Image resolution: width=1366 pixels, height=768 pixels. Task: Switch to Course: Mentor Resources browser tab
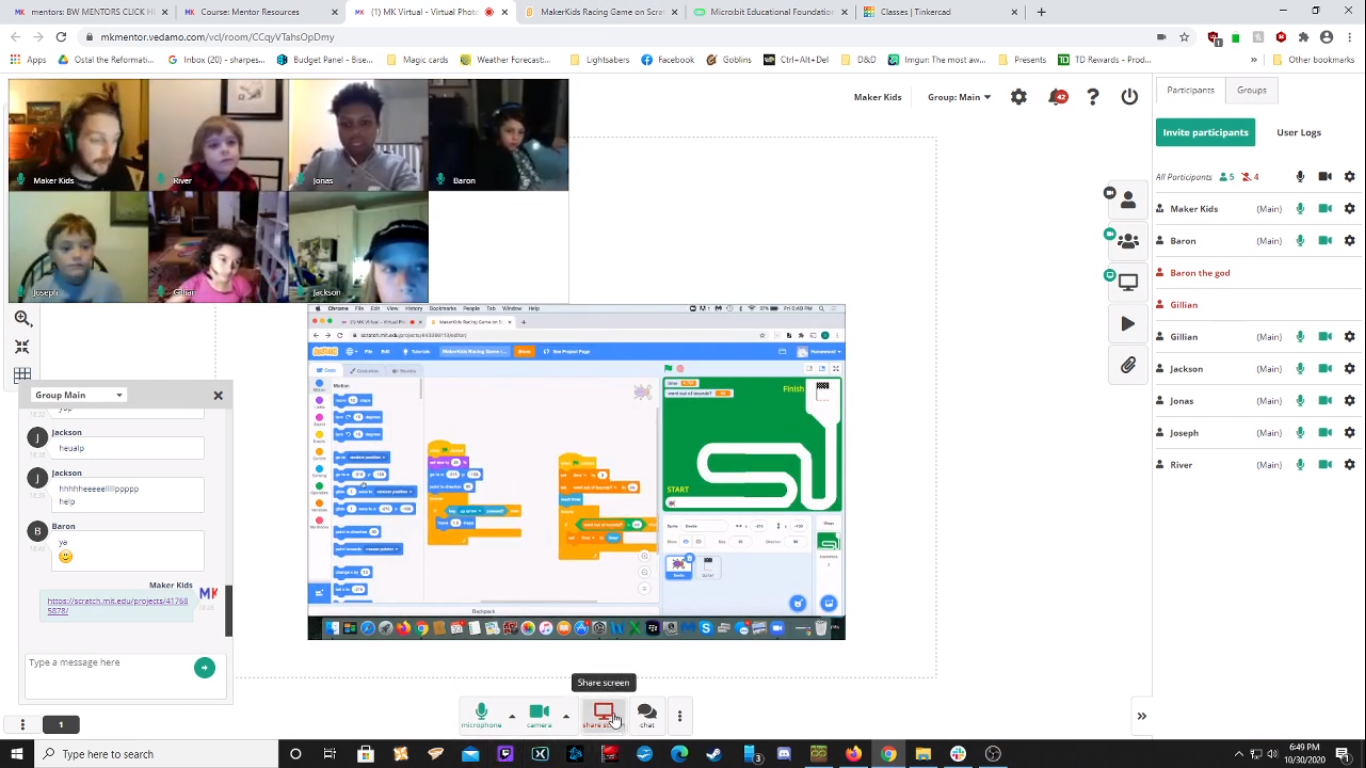point(261,12)
